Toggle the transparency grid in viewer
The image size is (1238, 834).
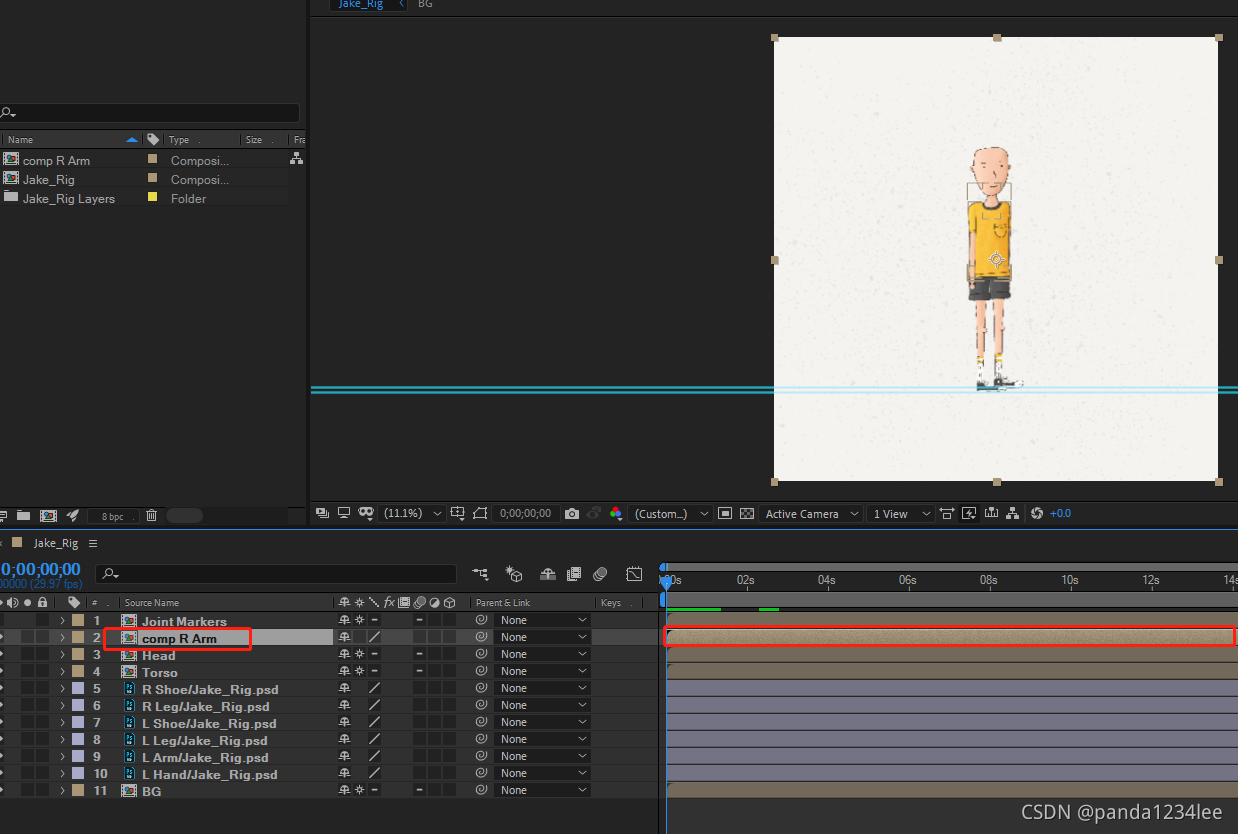click(747, 514)
